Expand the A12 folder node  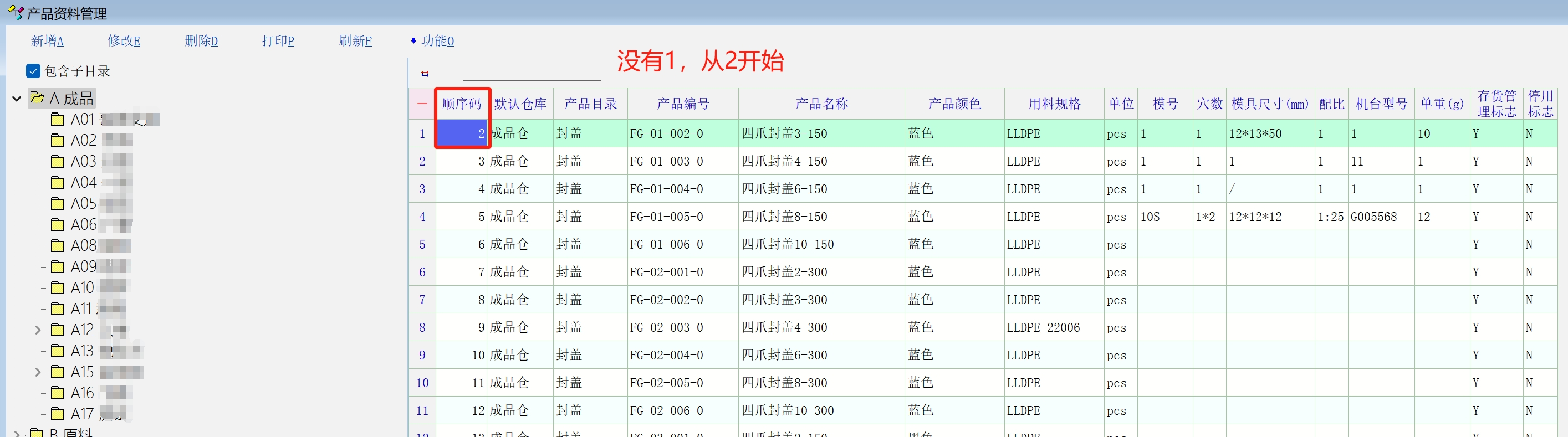pos(38,330)
